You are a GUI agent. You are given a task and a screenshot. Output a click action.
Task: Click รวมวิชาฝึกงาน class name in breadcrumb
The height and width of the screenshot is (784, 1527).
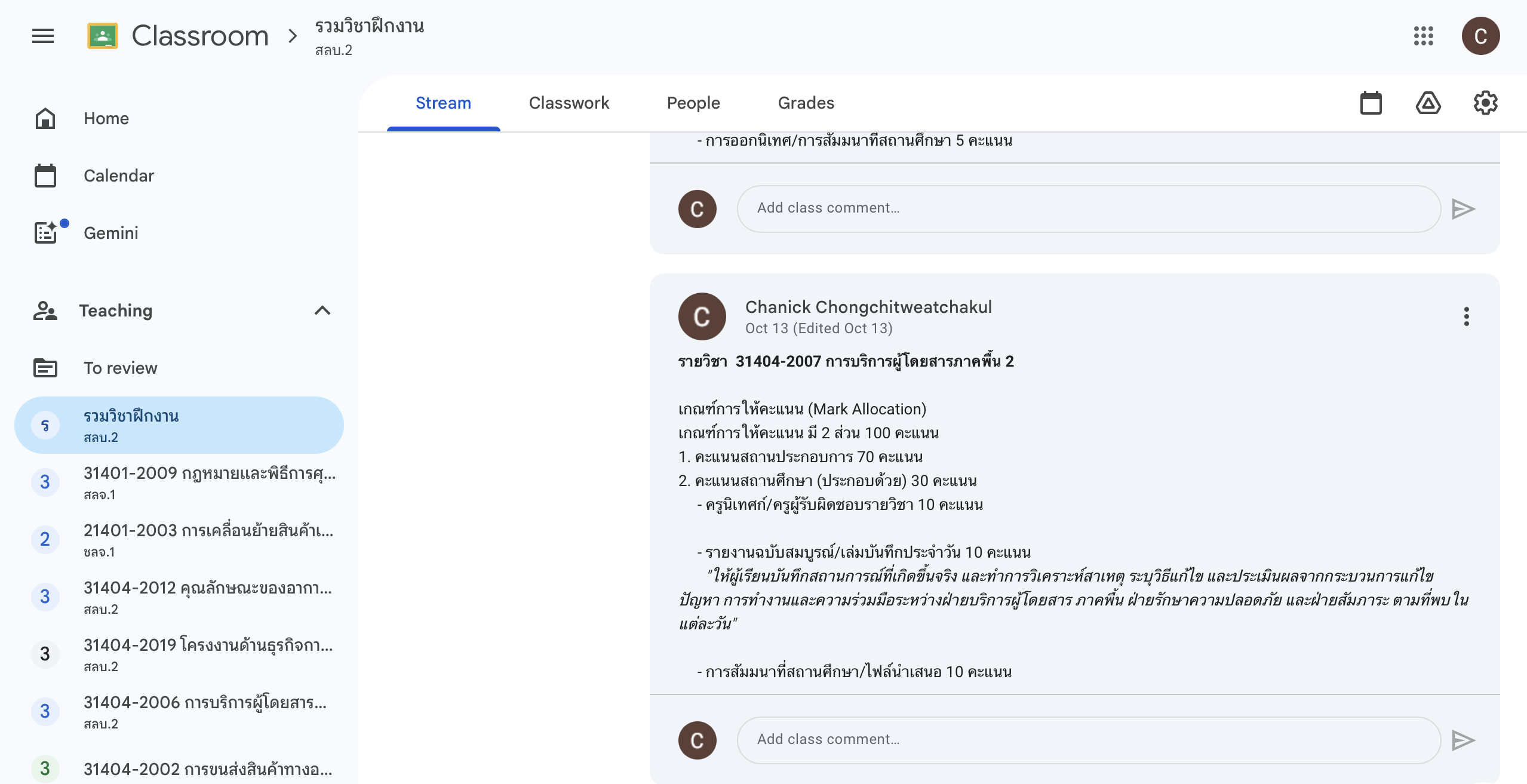pos(370,26)
